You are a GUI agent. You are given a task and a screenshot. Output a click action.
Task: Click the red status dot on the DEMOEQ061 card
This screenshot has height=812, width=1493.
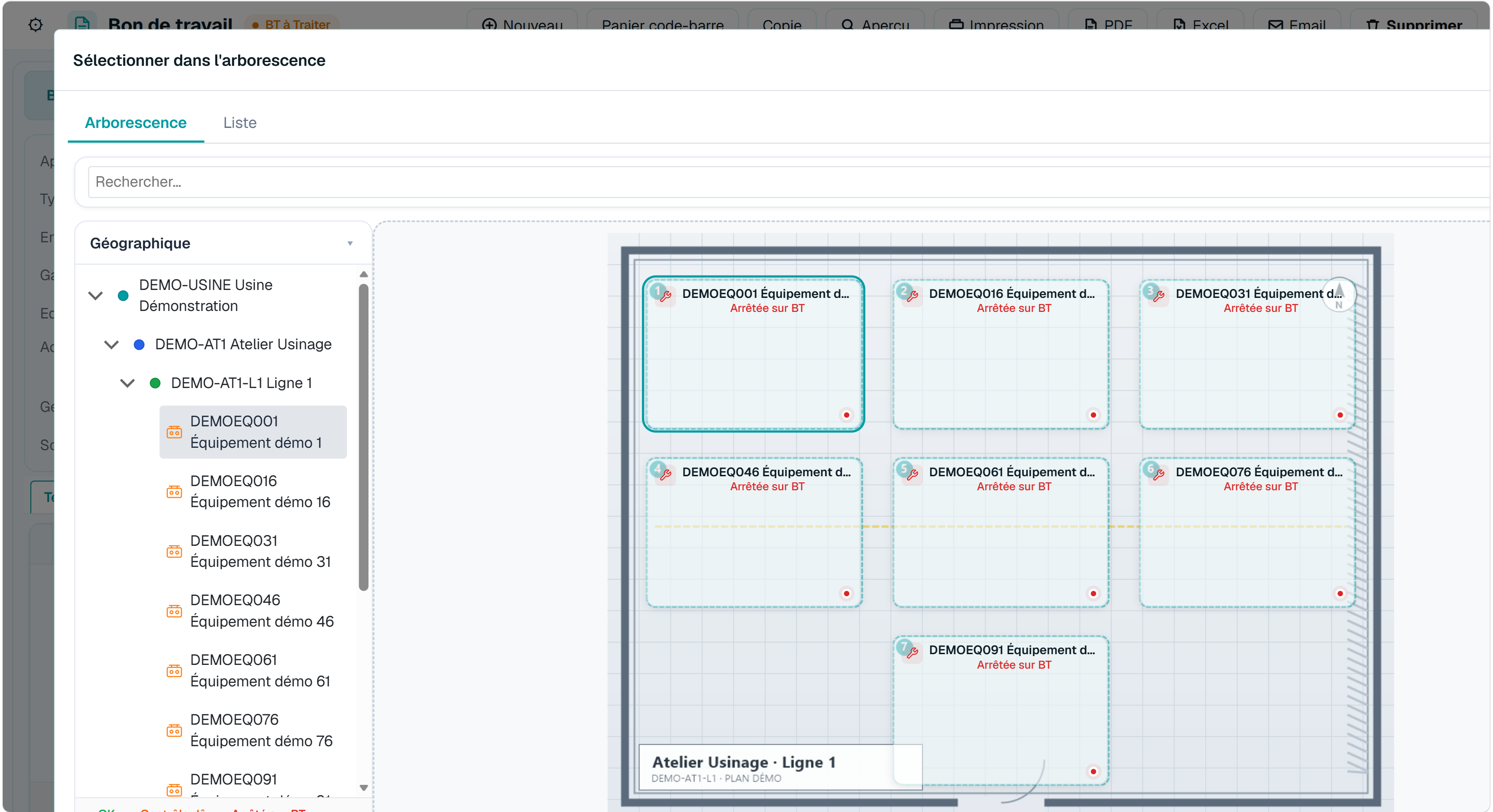tap(1093, 593)
